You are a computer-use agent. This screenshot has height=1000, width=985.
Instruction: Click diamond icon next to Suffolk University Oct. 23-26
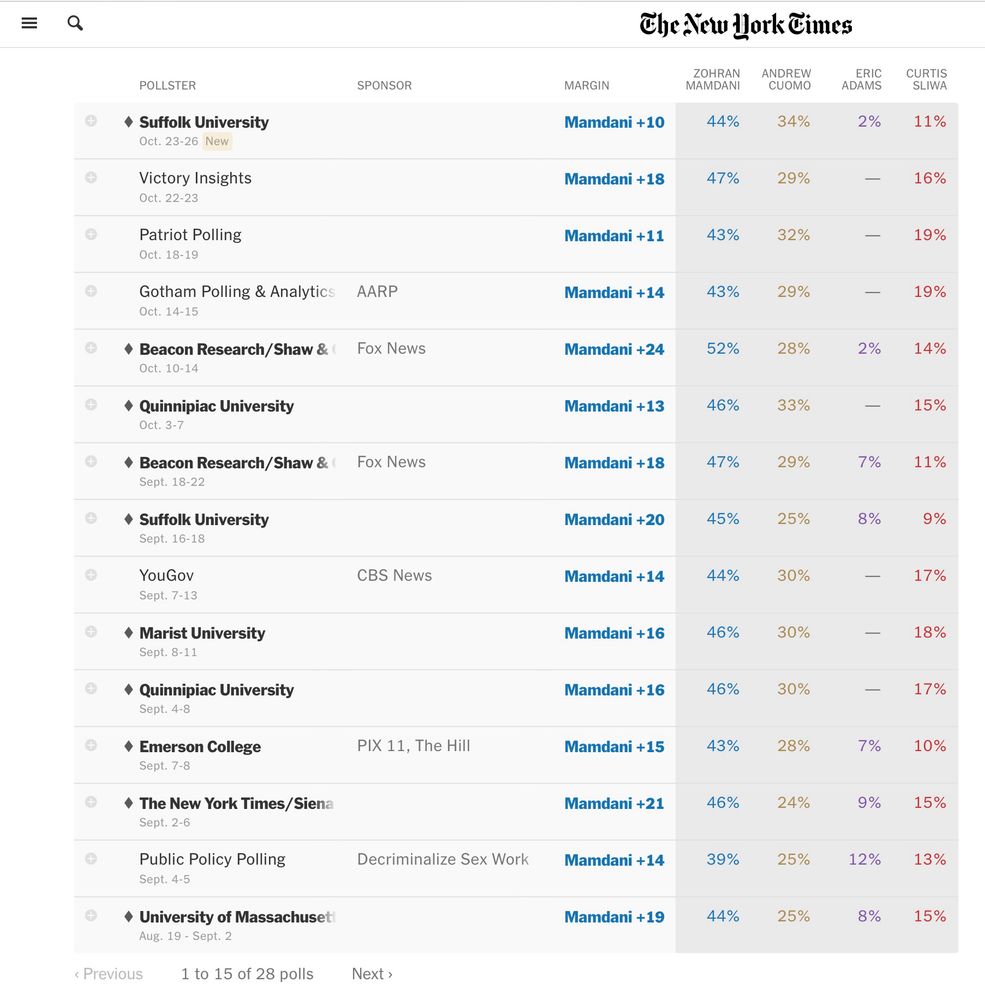click(x=128, y=122)
